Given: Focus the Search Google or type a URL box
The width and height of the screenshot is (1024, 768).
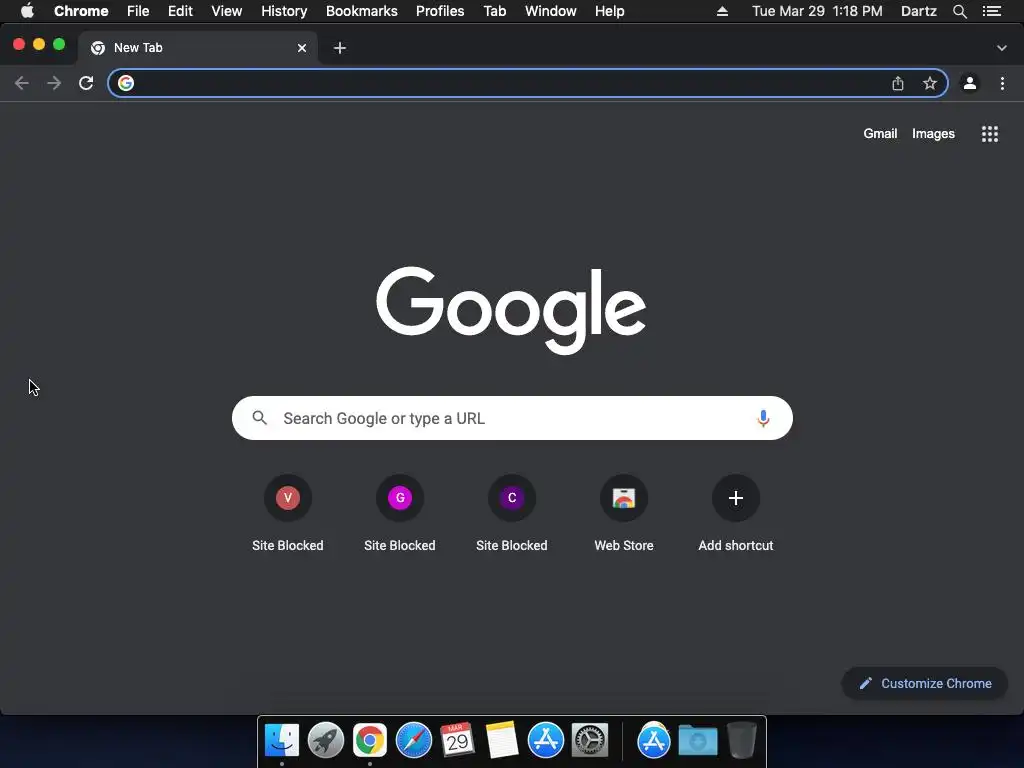Looking at the screenshot, I should click(512, 418).
